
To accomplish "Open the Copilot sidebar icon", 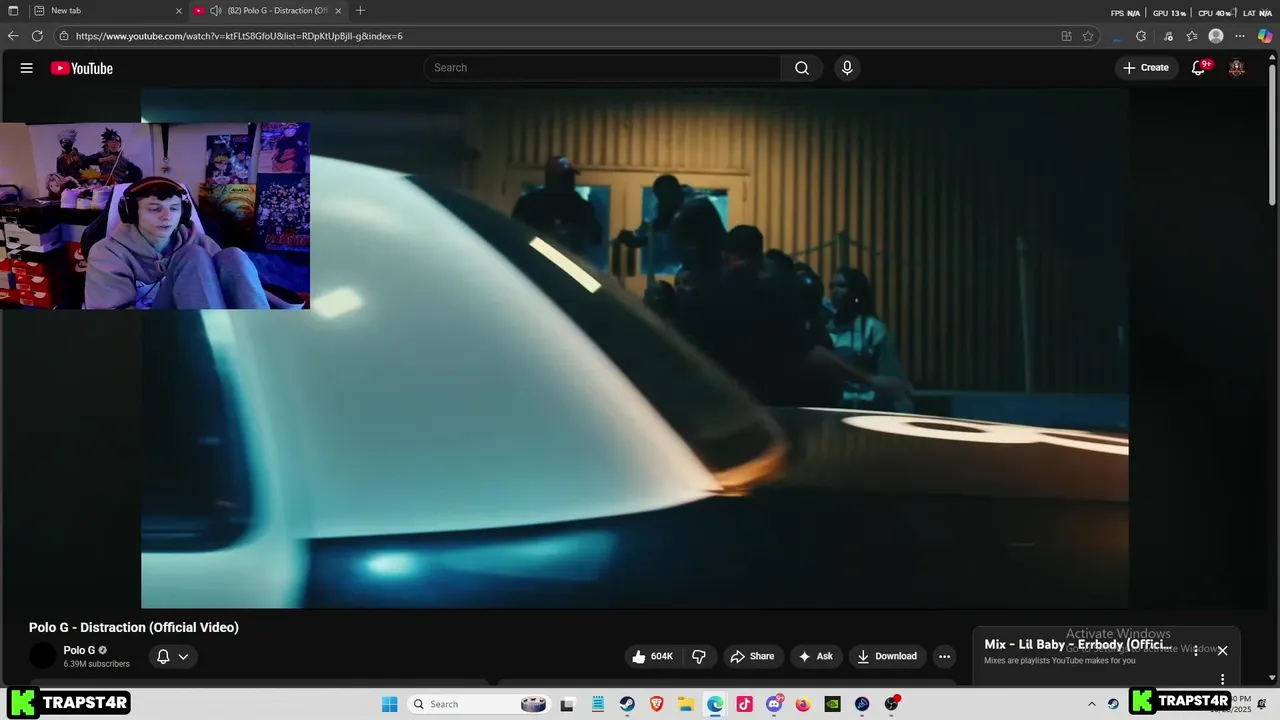I will (1265, 36).
